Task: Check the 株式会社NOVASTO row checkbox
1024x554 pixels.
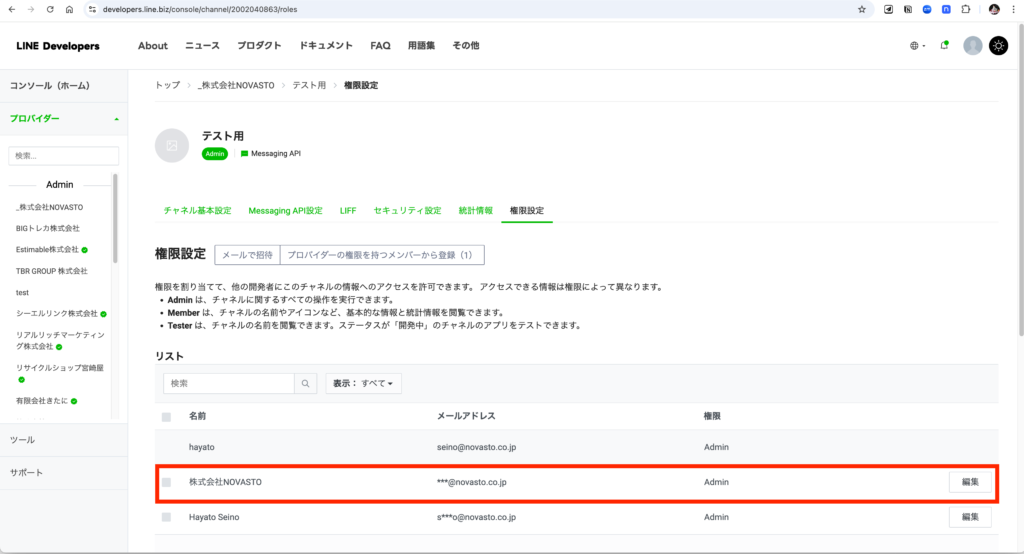Action: point(167,482)
